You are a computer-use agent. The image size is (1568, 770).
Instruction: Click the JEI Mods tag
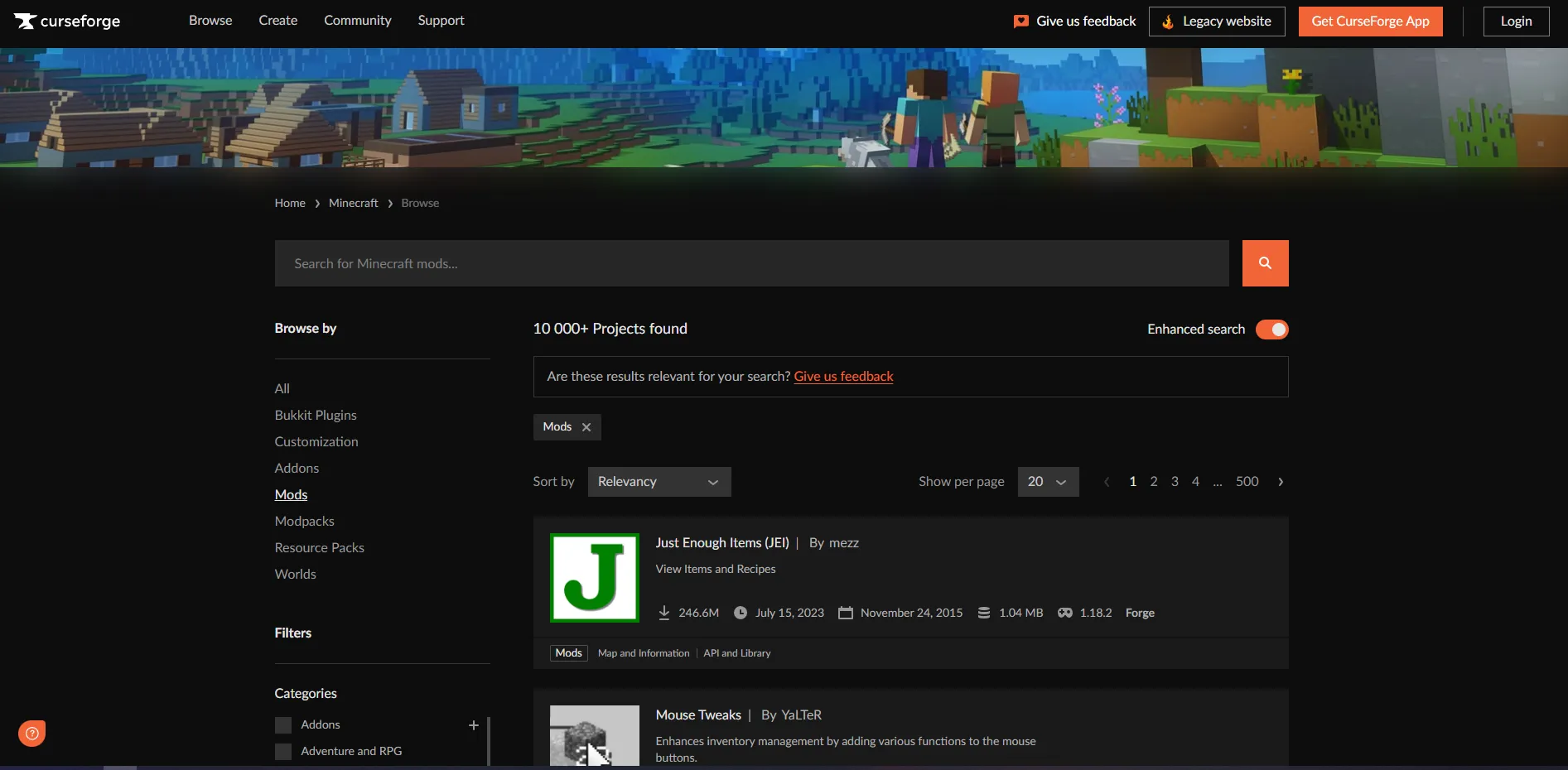569,653
